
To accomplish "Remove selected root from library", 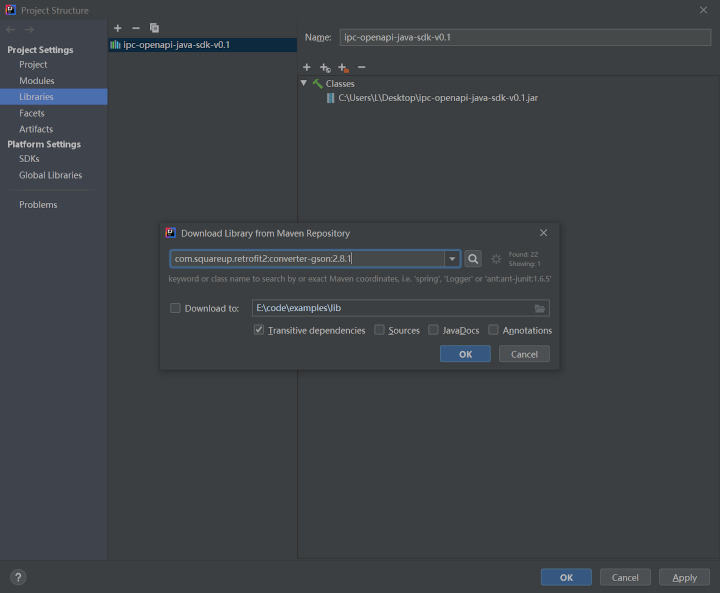I will click(362, 67).
